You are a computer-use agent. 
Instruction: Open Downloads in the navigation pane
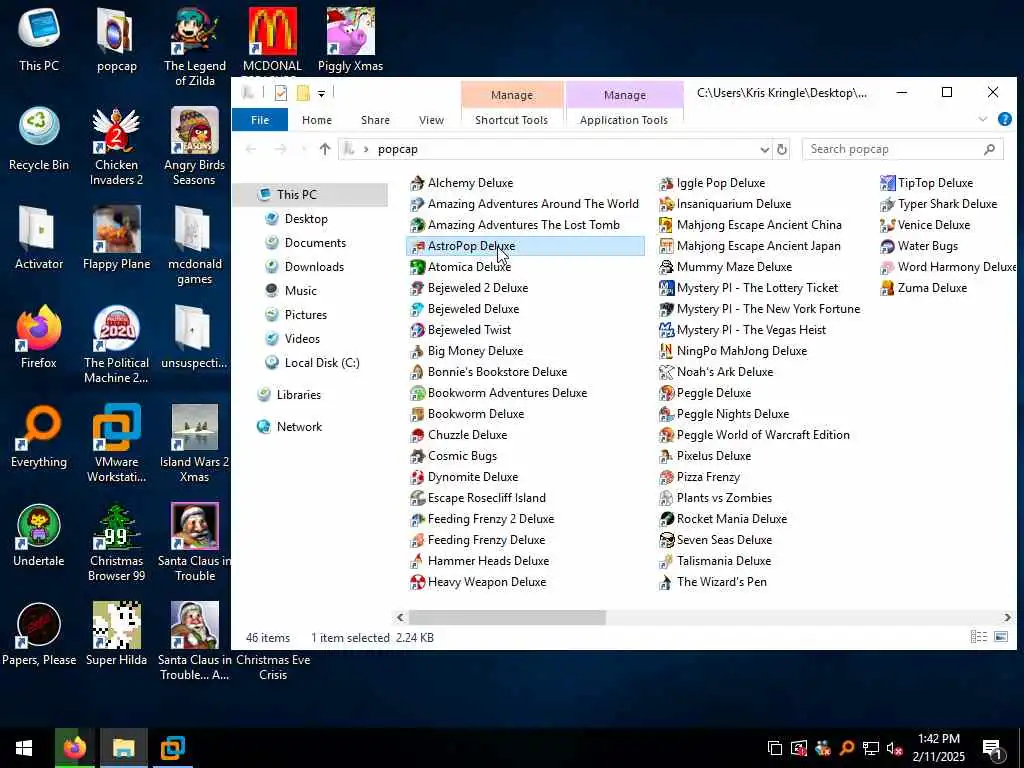coord(313,266)
